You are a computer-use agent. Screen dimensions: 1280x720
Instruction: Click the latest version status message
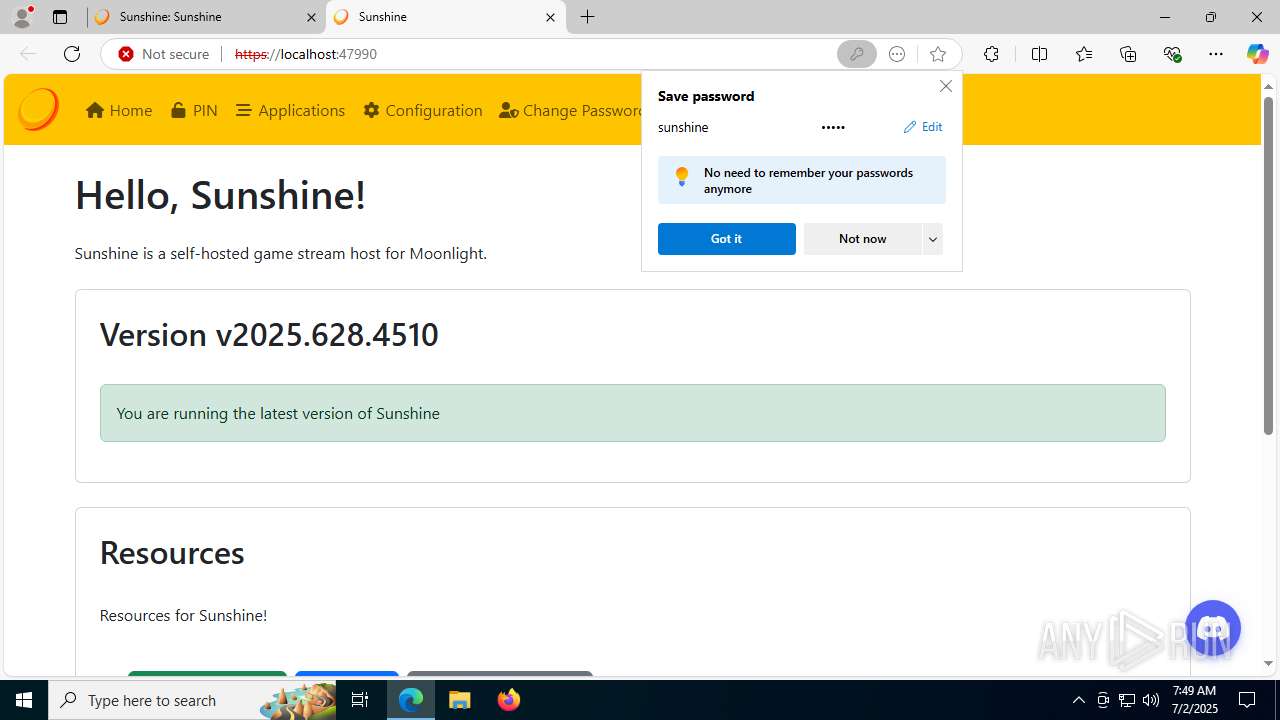632,413
